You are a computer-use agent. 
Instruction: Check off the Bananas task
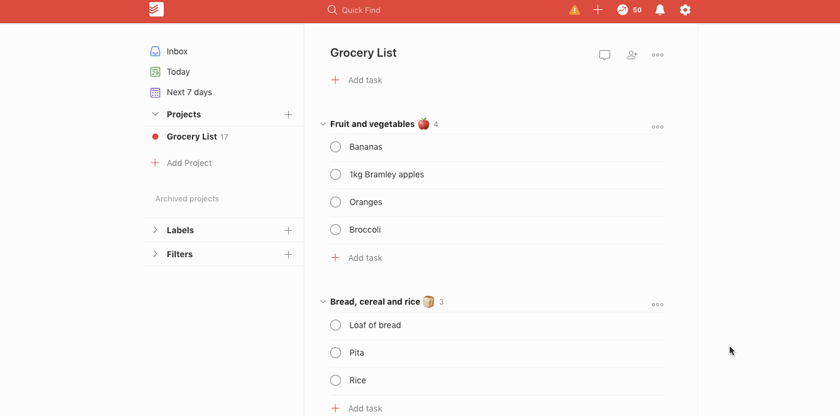coord(336,147)
